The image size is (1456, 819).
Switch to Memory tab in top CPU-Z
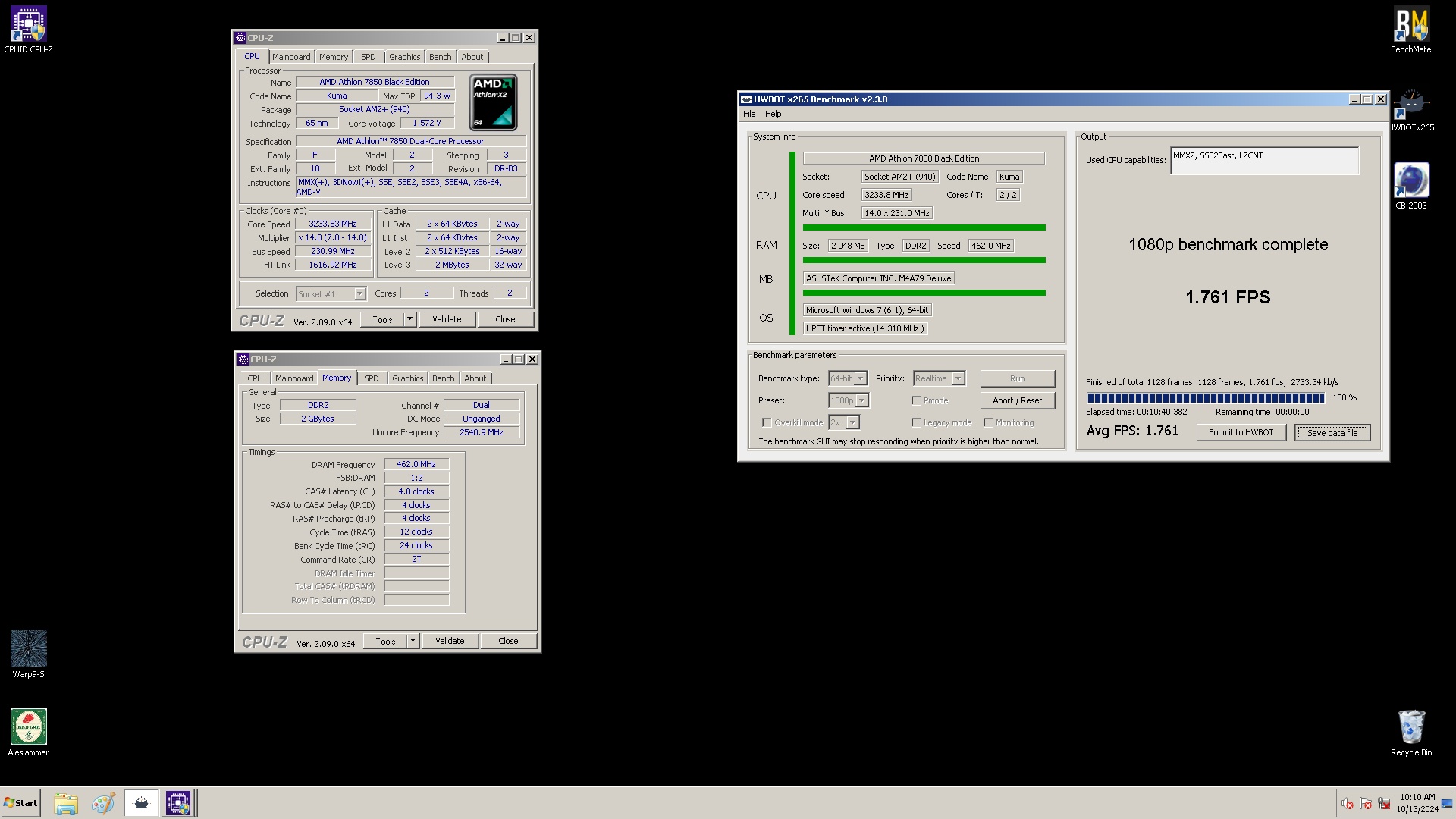(x=334, y=57)
